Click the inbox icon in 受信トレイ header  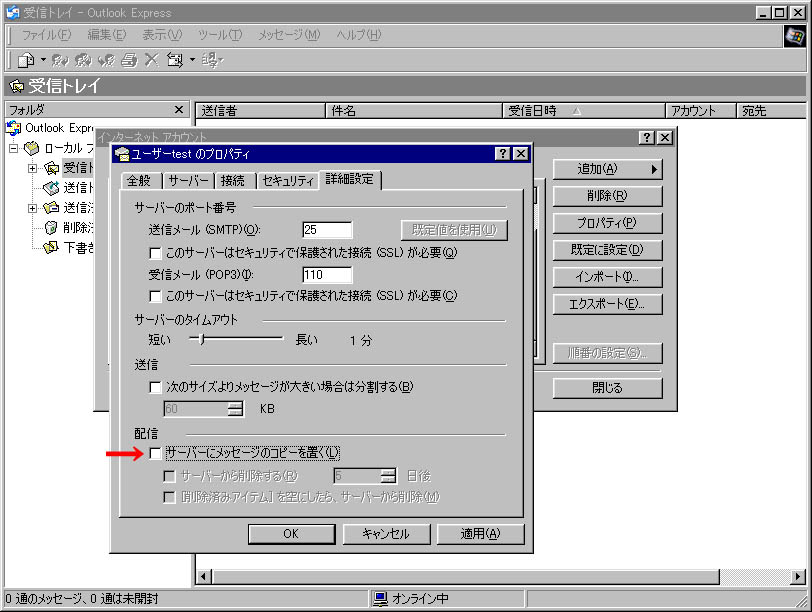tap(17, 86)
